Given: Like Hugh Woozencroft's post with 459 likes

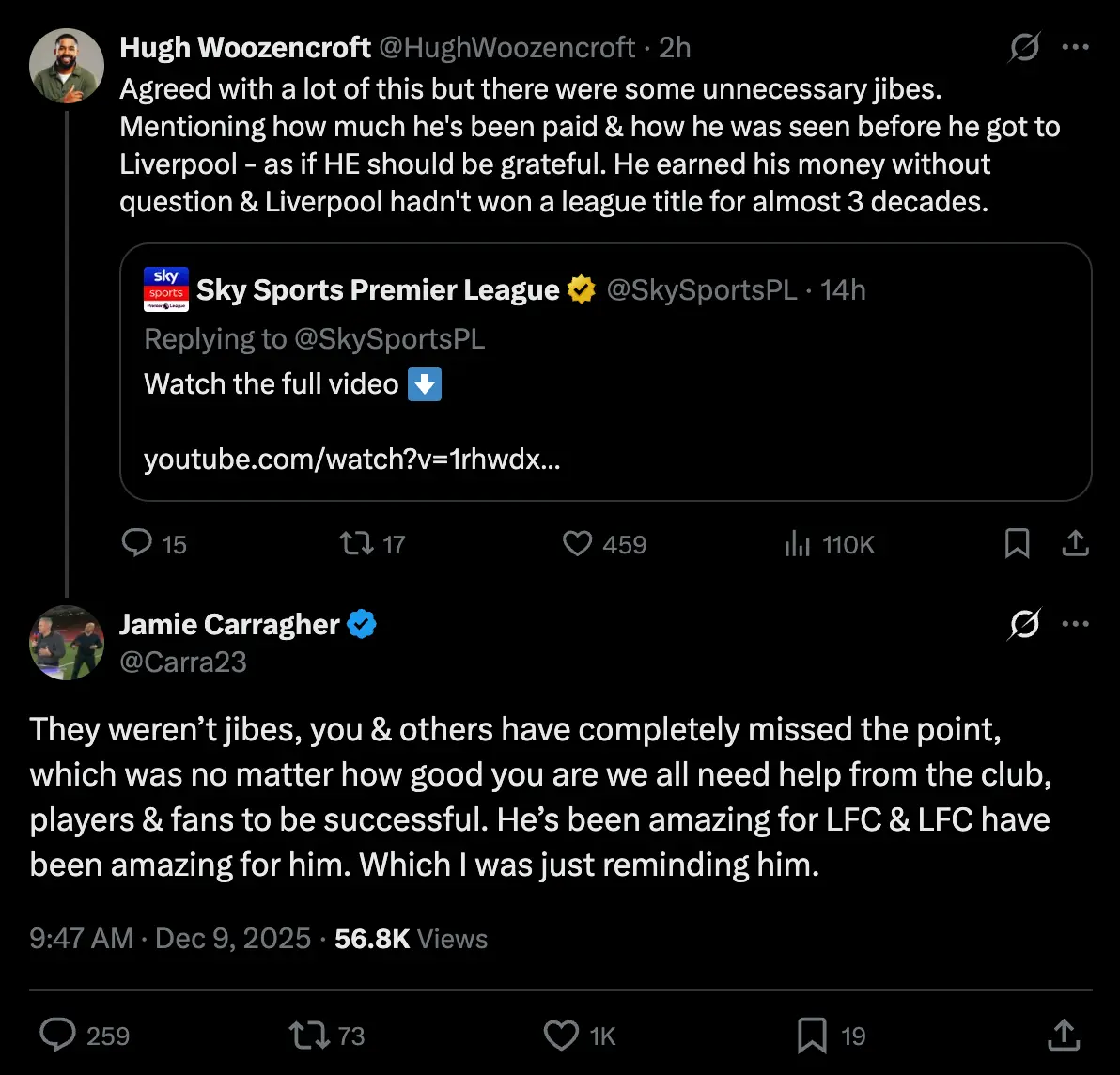Looking at the screenshot, I should [577, 543].
